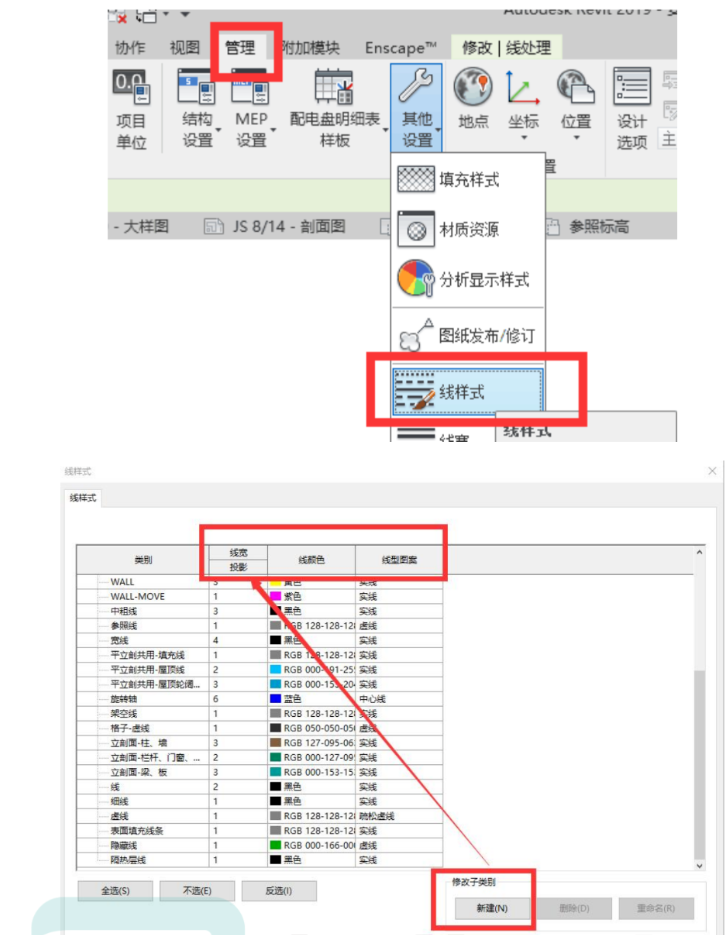Expand the 位置 dropdown arrow
The width and height of the screenshot is (727, 935).
pyautogui.click(x=576, y=138)
